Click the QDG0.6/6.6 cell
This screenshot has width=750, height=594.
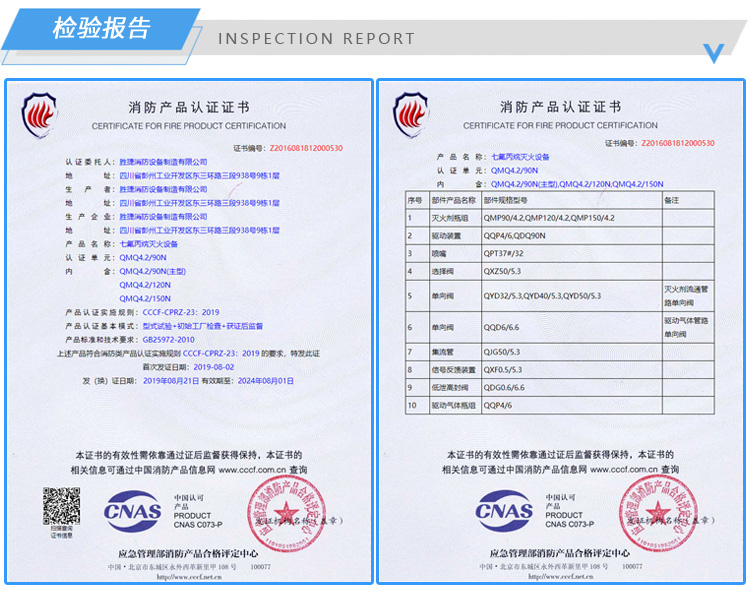pos(572,387)
